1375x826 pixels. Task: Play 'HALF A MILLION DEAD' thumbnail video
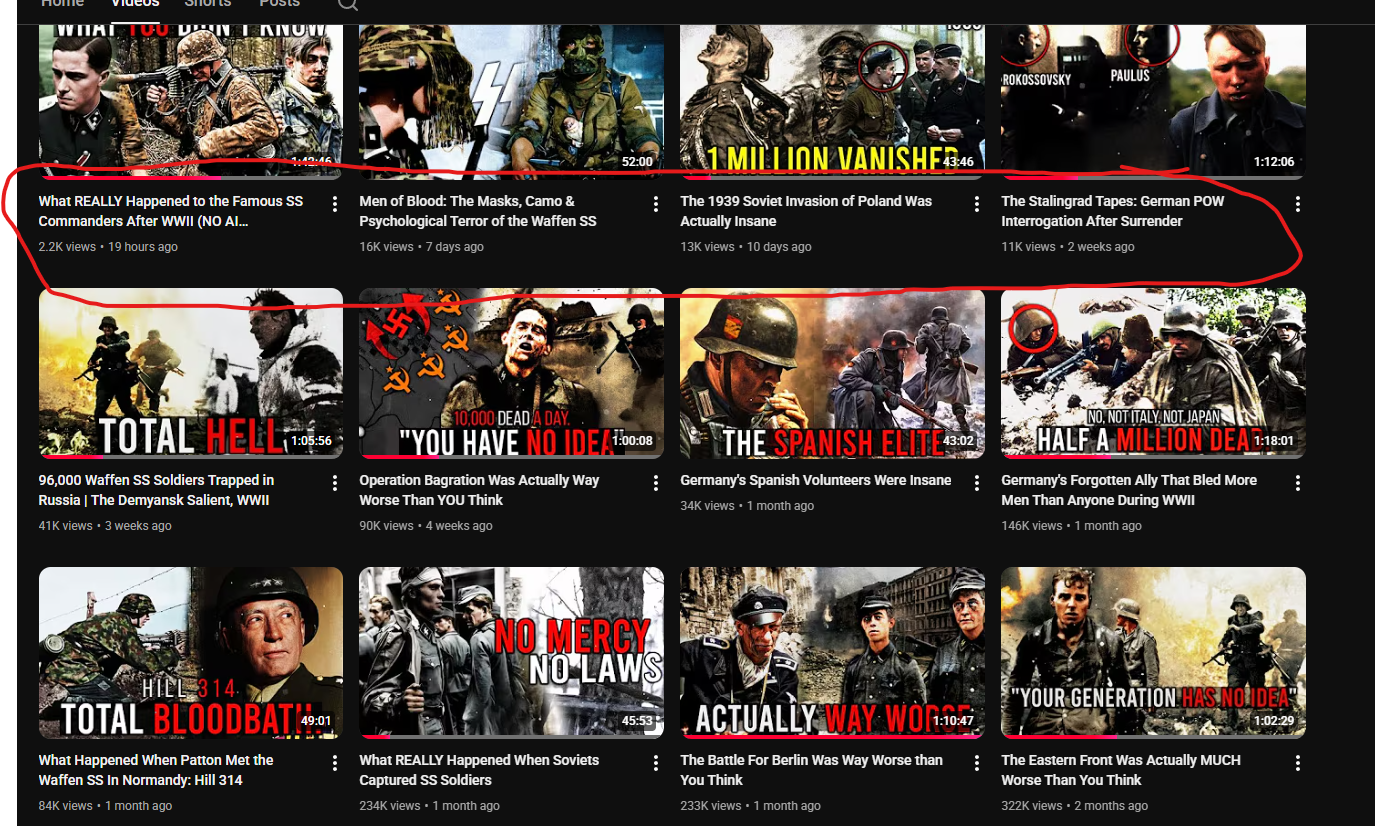tap(1154, 373)
